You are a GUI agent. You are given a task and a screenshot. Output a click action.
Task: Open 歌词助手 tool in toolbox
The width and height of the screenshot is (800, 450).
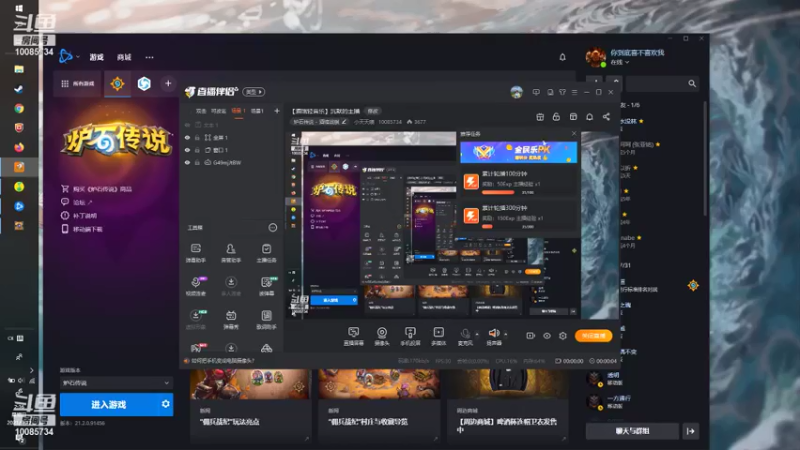266,319
